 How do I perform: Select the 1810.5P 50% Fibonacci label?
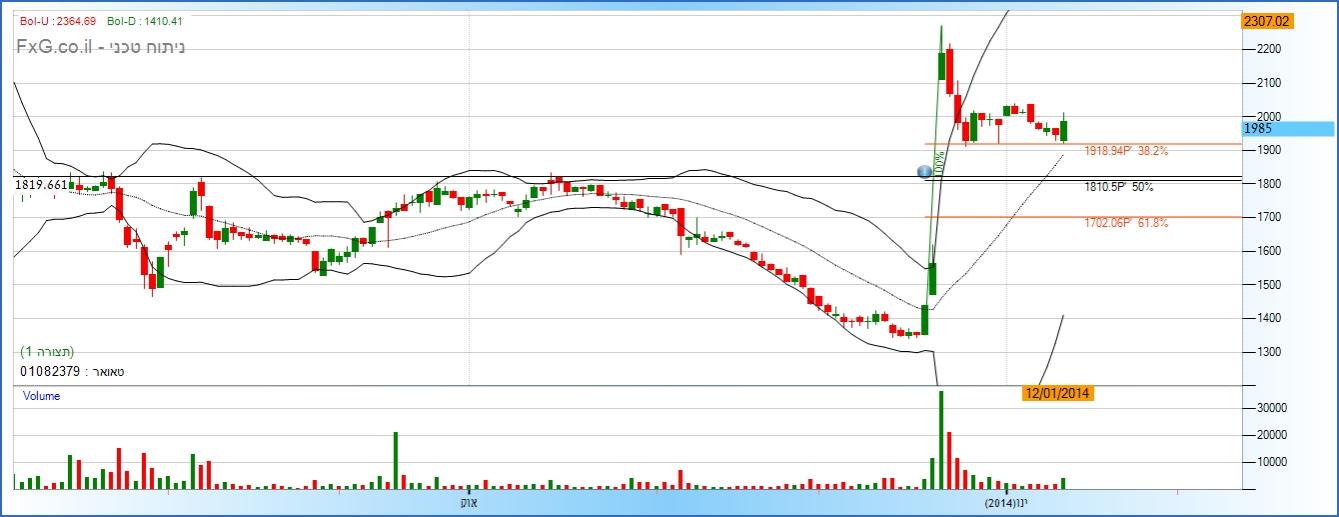(x=1118, y=186)
